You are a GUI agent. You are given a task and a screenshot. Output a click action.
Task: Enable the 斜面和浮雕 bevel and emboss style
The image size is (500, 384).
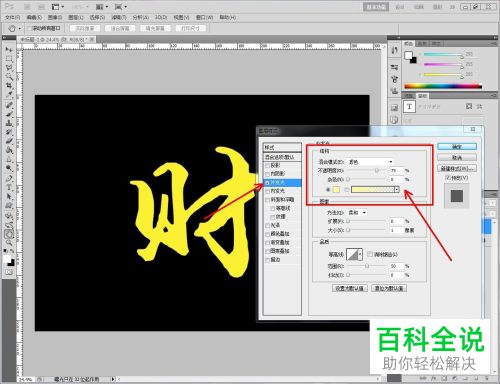267,200
